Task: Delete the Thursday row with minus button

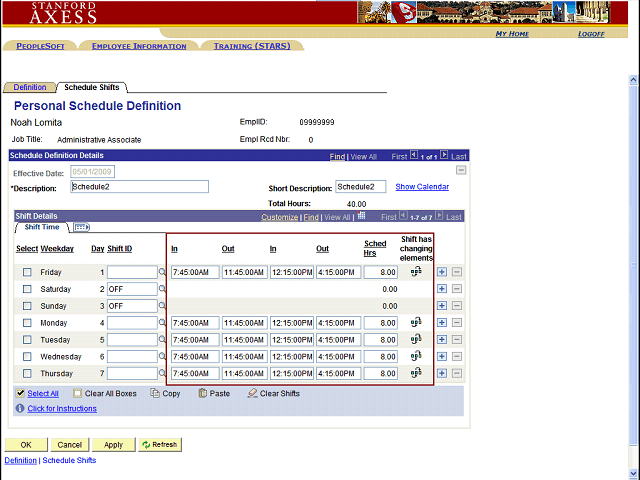Action: (x=457, y=374)
